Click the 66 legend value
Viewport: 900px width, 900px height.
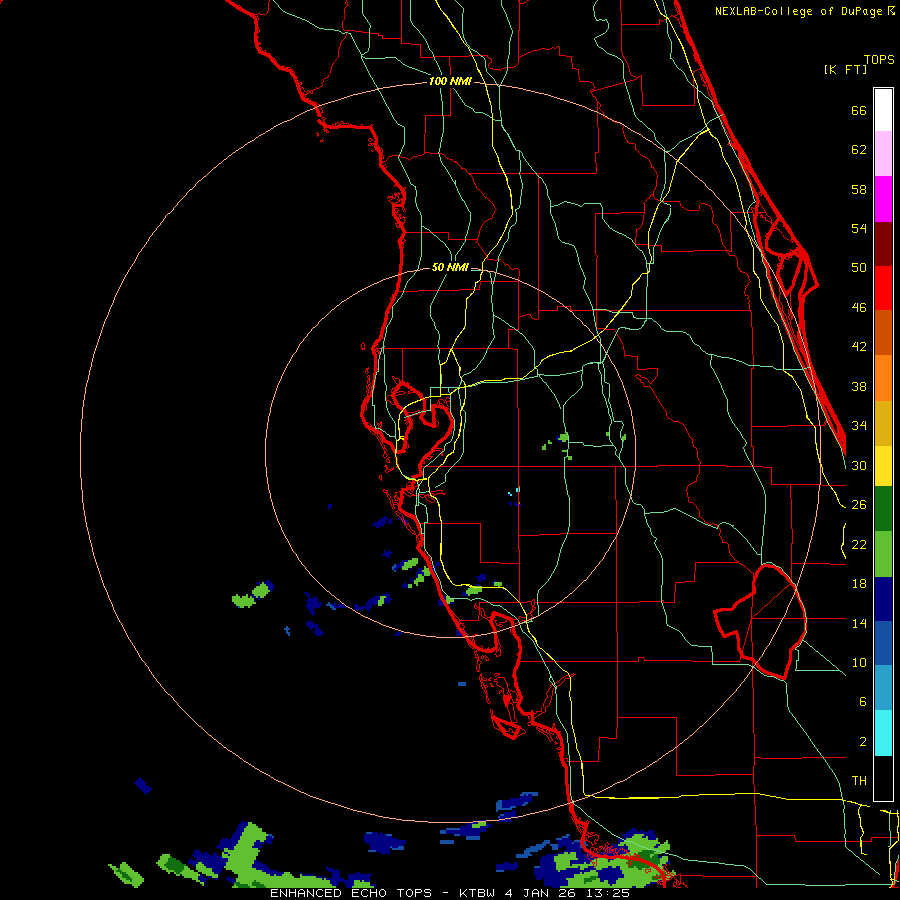pos(859,110)
